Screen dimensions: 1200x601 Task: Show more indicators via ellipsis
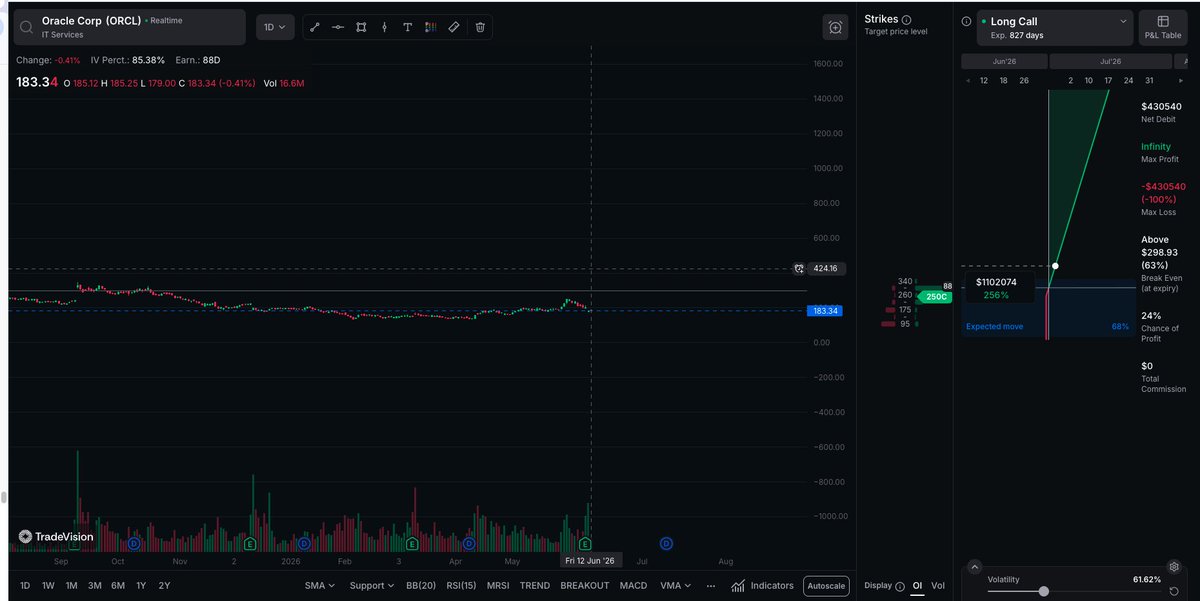click(x=711, y=586)
